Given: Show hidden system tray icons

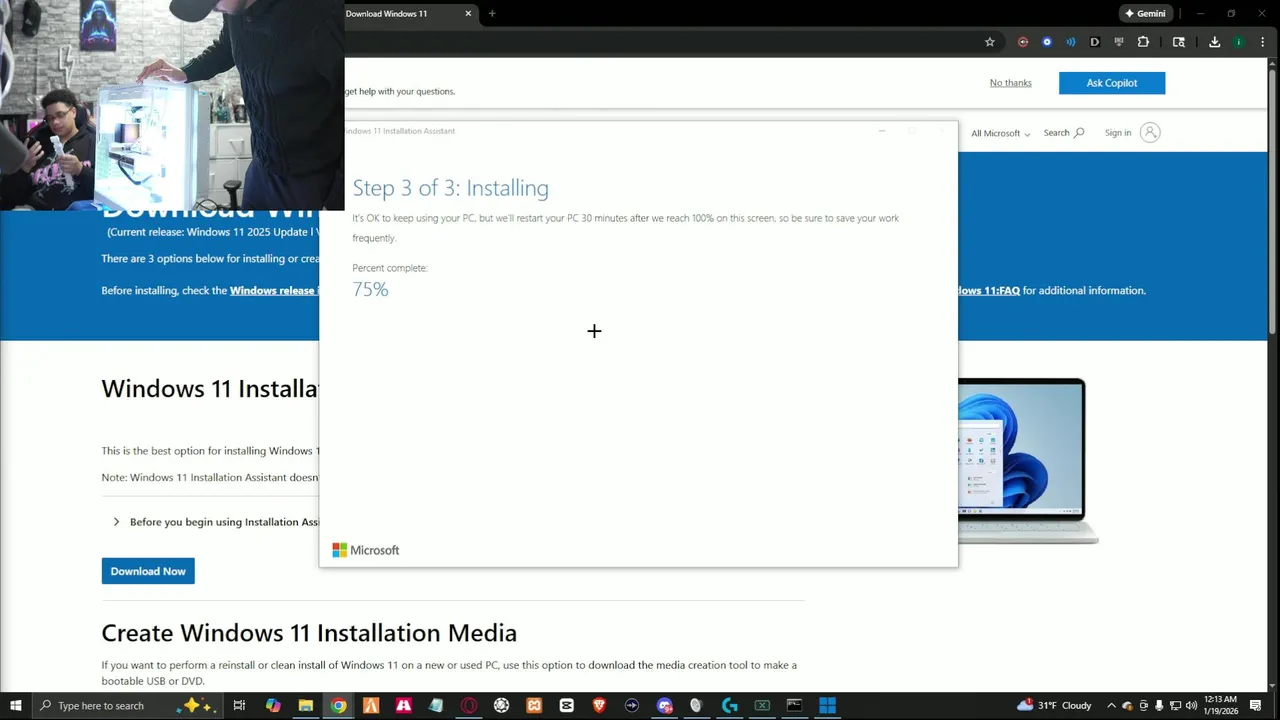Looking at the screenshot, I should tap(1111, 706).
